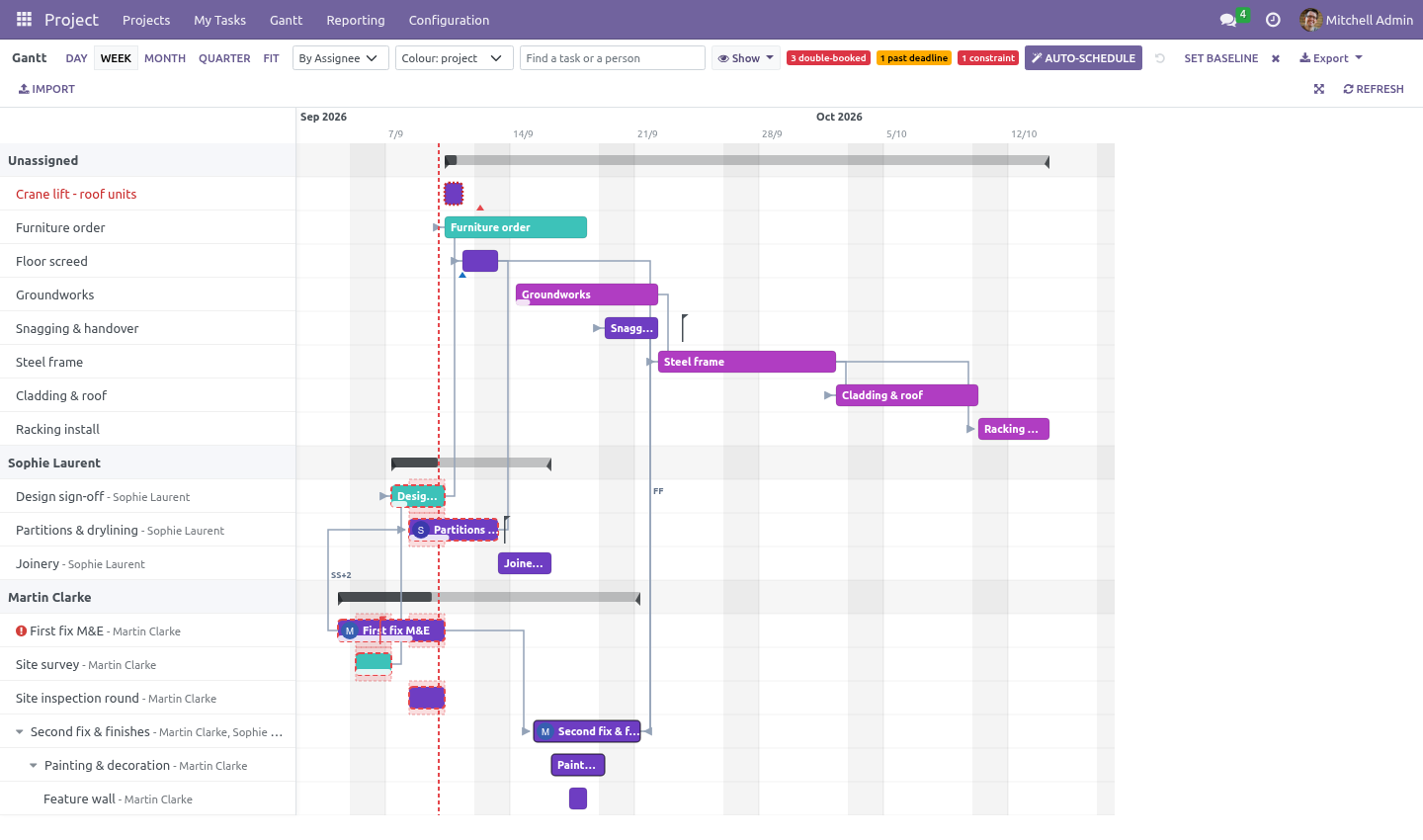The height and width of the screenshot is (840, 1423).
Task: Click the undo arrow beside Auto-Schedule
Action: click(1160, 58)
